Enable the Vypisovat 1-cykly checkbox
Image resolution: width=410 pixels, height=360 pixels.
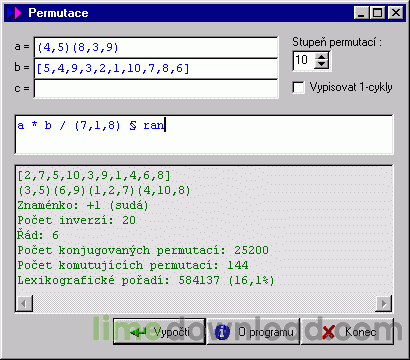(x=298, y=88)
